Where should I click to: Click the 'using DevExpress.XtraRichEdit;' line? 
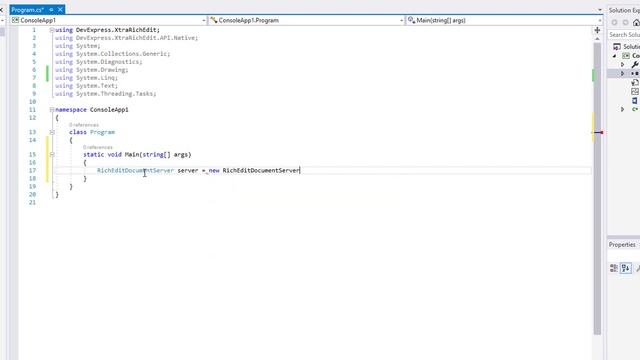[107, 30]
